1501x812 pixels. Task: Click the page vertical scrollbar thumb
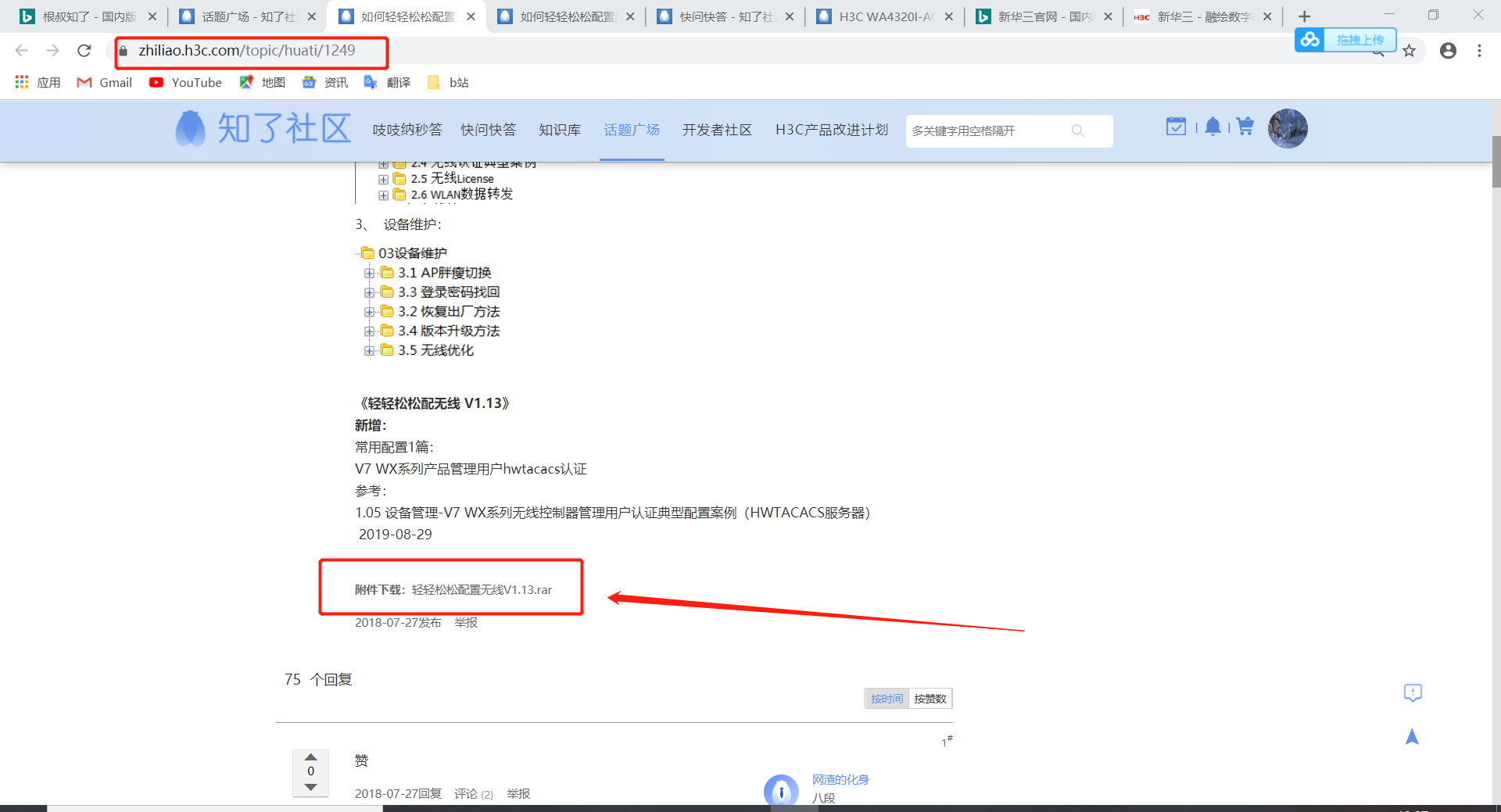pos(1496,162)
